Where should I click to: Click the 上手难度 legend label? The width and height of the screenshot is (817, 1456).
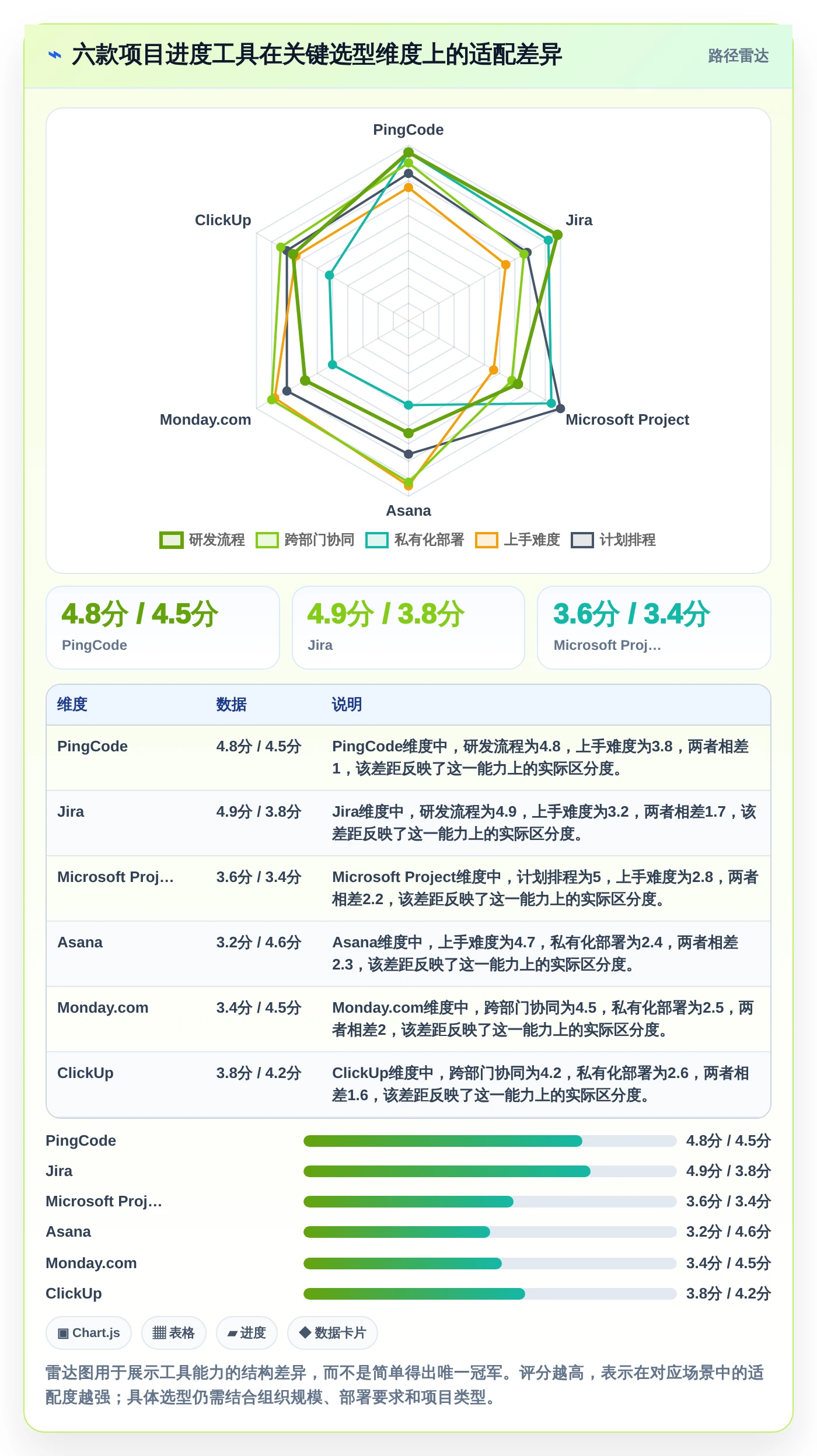click(x=532, y=540)
